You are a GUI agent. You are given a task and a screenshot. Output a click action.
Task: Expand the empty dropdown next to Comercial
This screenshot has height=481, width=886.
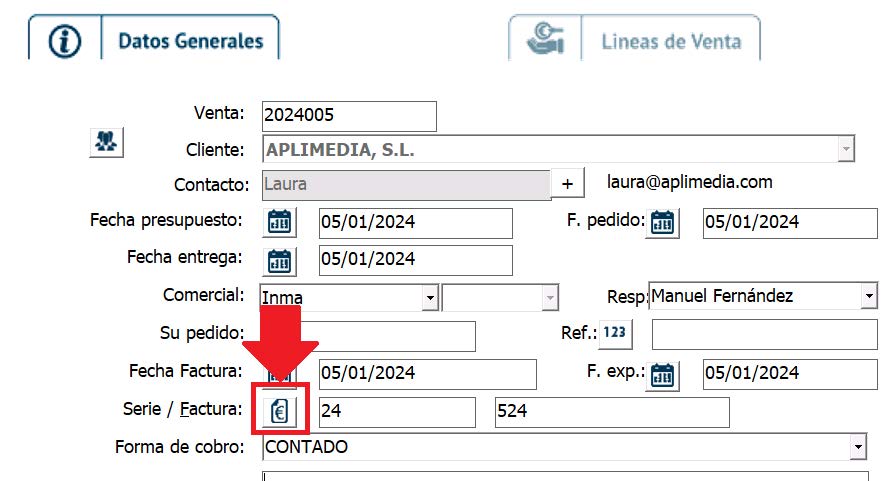coord(549,298)
